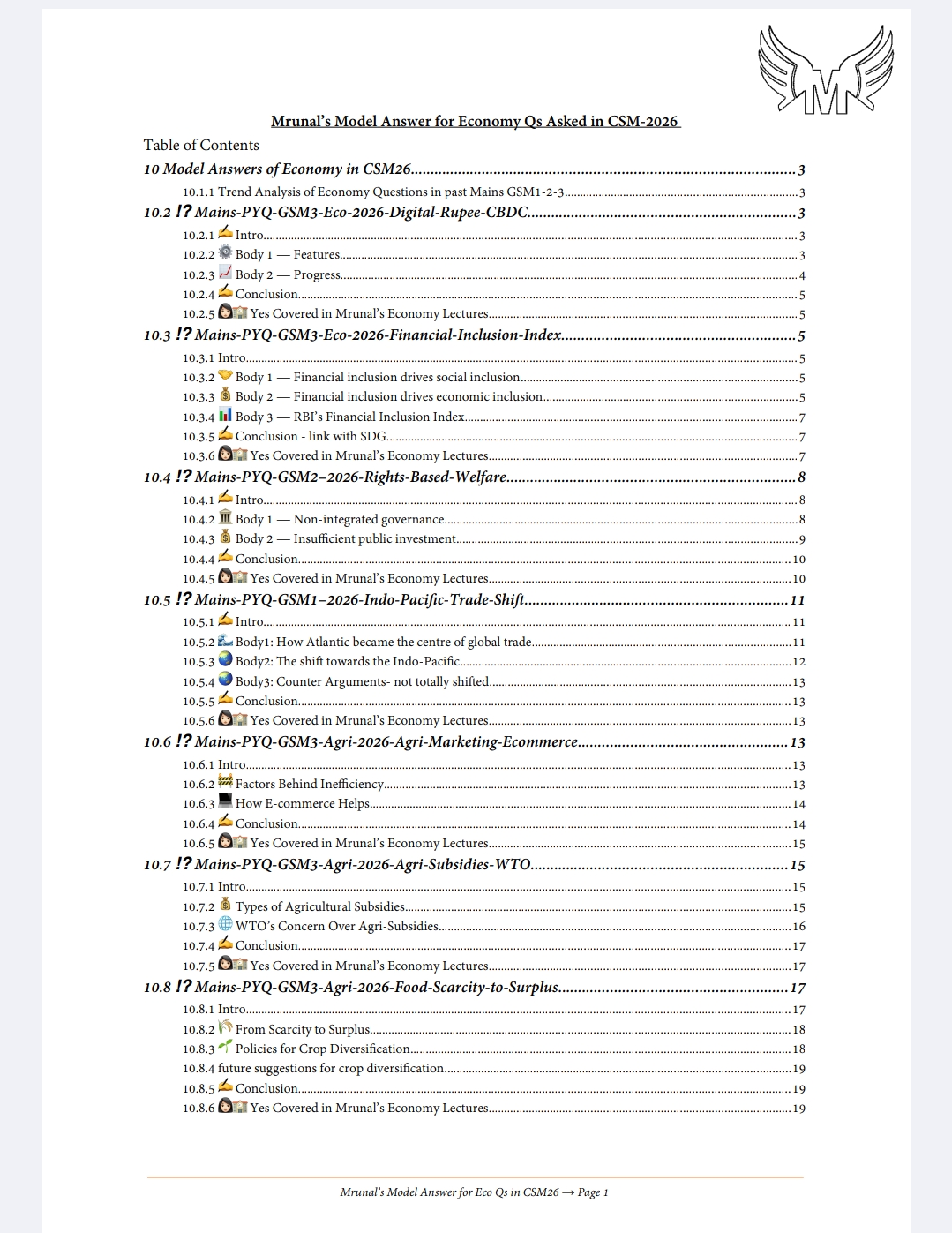This screenshot has width=952, height=1233.
Task: Click the meridian globe icon beside WTO's Concern
Action: 225,924
